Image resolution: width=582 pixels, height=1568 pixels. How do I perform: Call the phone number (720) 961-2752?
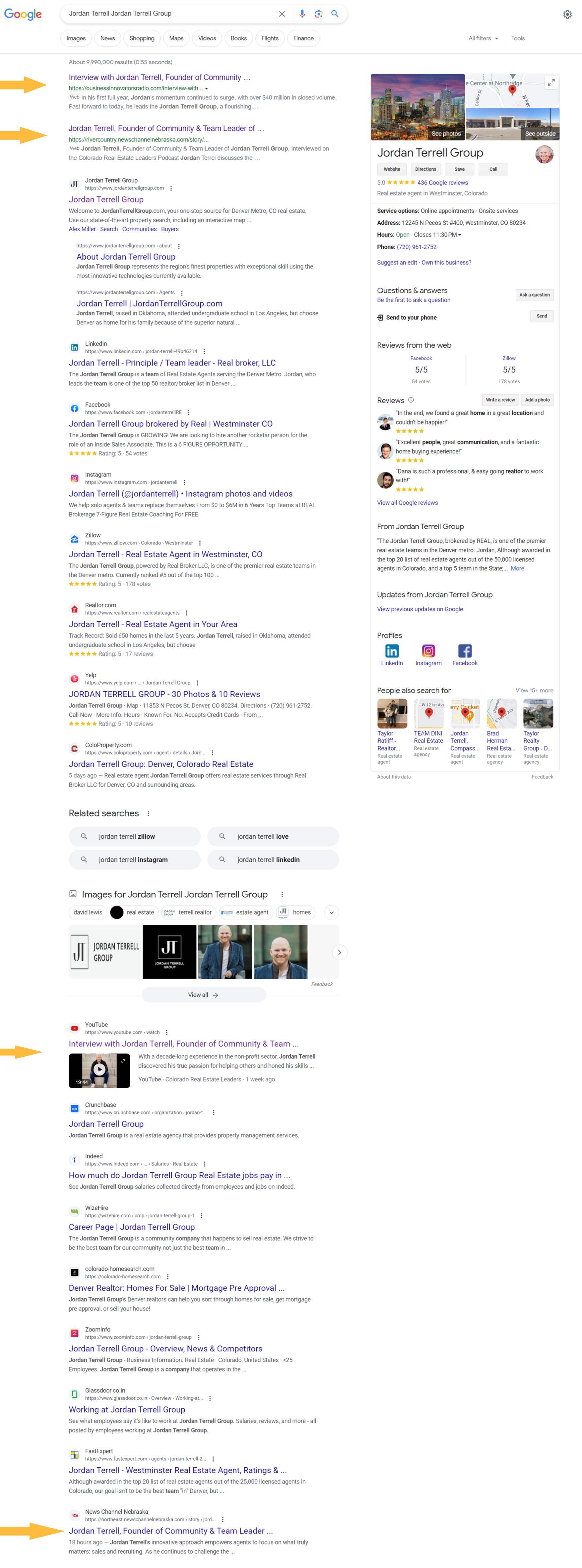(x=416, y=247)
